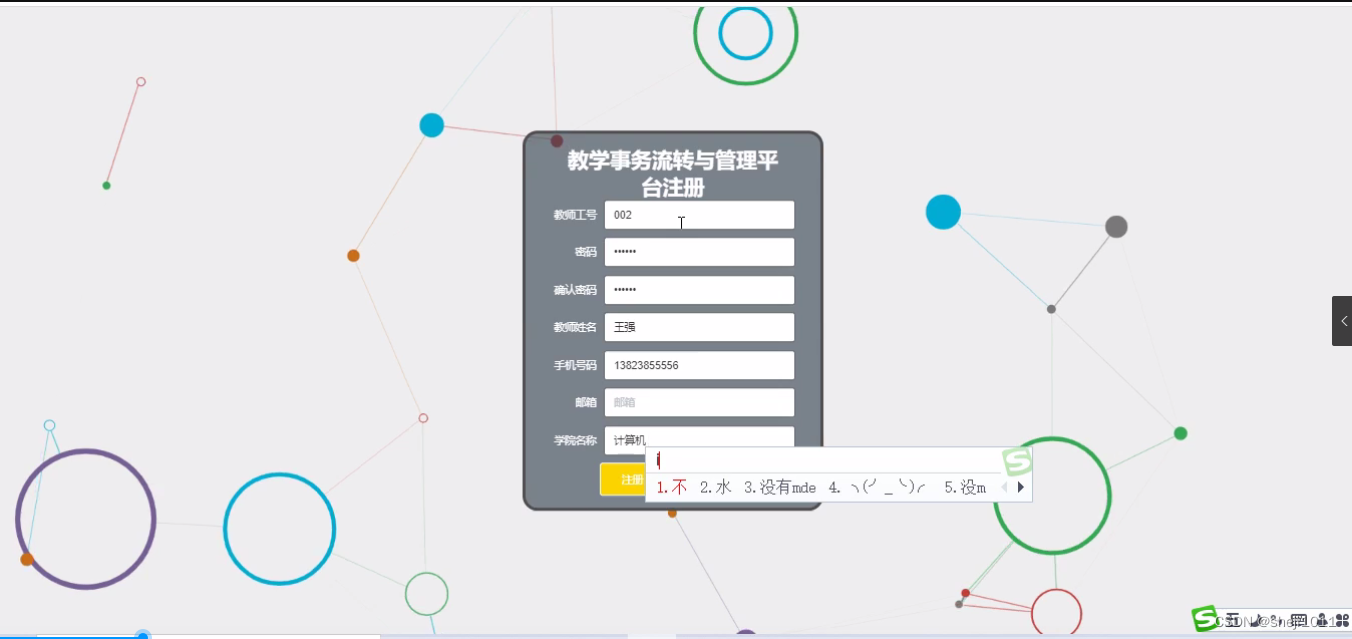Click the 教师工号 label

575,215
